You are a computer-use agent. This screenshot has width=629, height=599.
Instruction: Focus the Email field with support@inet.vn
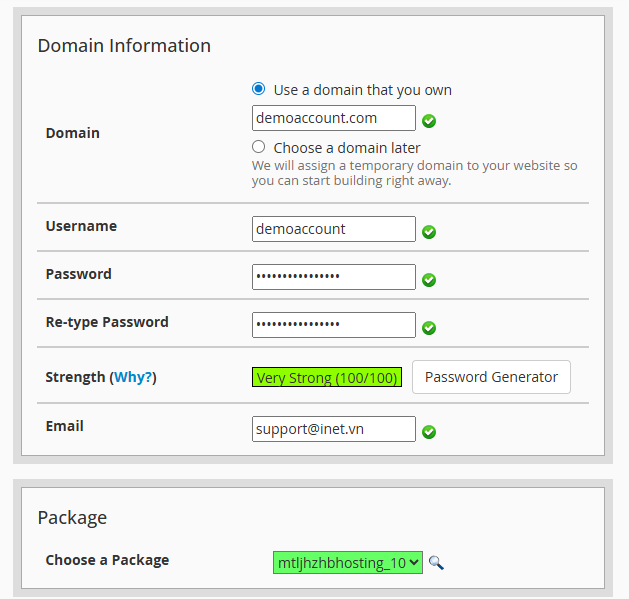[x=334, y=429]
